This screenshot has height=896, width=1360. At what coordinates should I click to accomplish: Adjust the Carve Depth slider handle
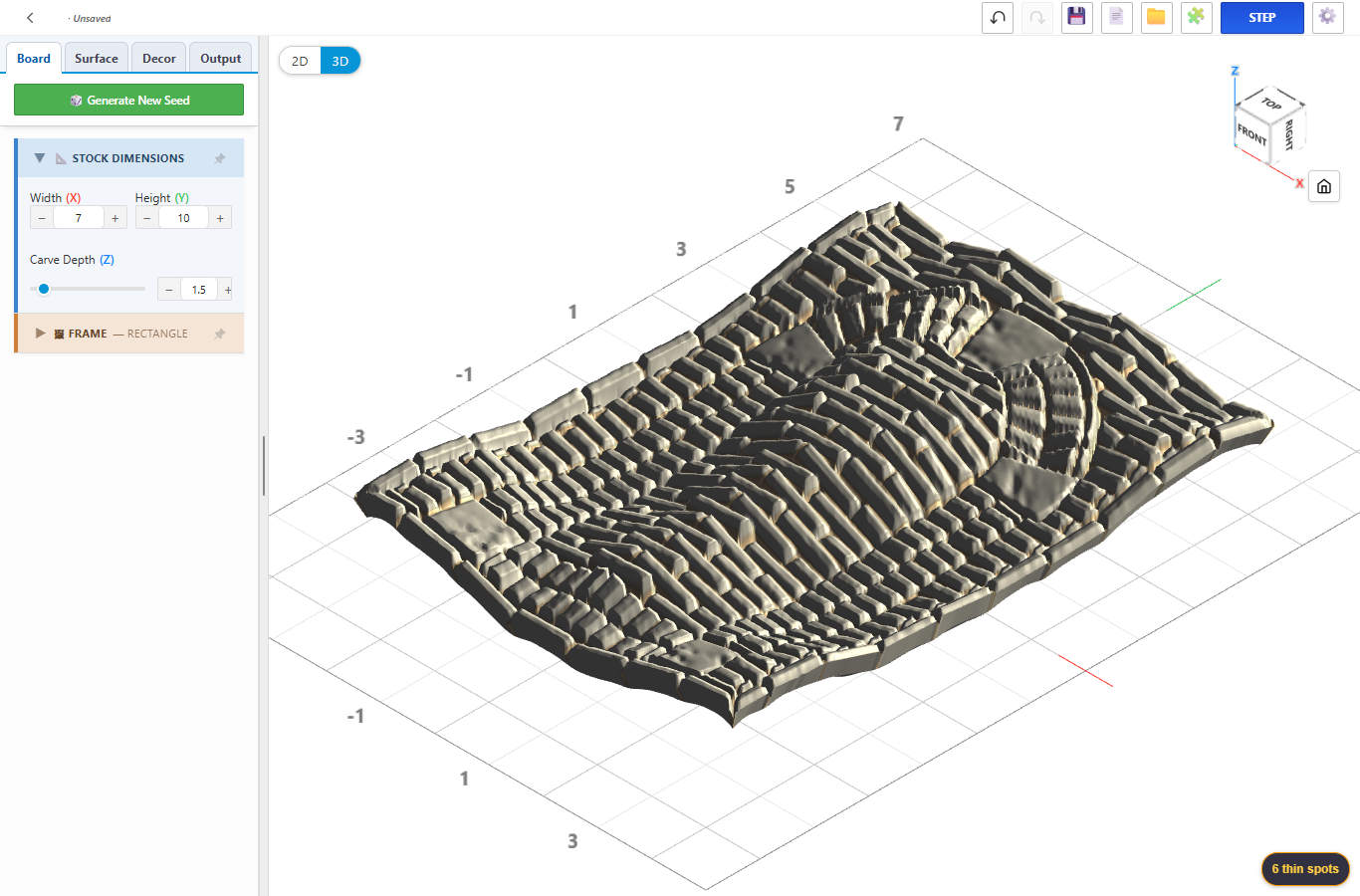coord(44,289)
